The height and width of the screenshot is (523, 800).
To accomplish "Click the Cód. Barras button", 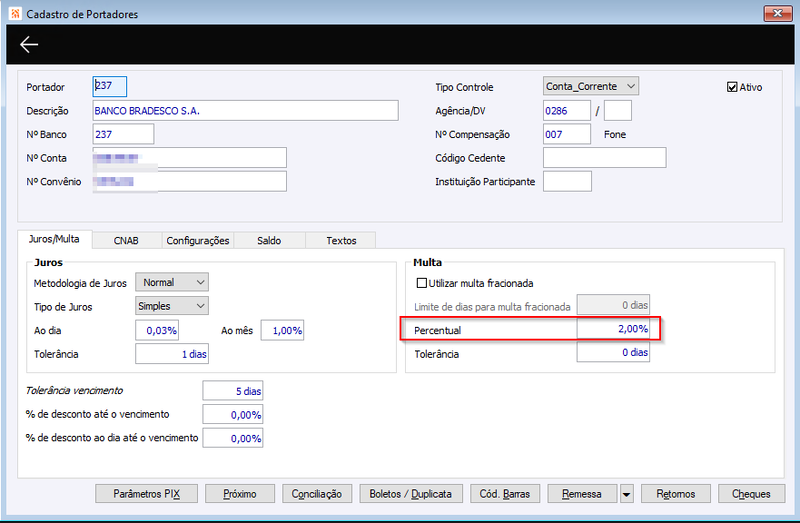I will click(x=505, y=494).
